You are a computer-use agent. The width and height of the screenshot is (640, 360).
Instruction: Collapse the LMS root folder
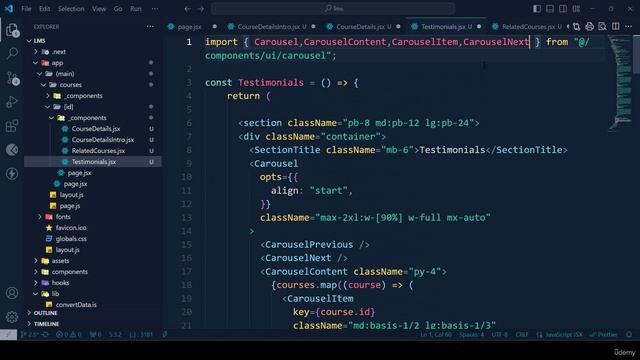(29, 41)
